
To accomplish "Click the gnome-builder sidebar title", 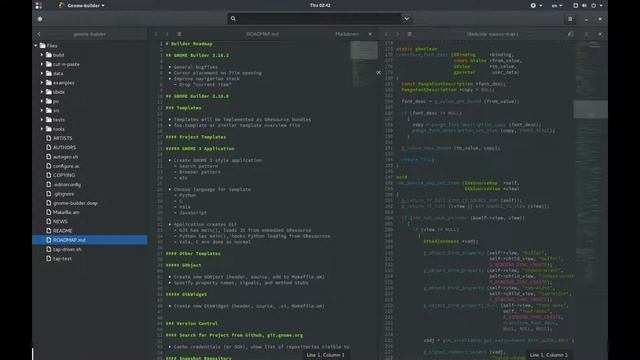I will click(90, 34).
